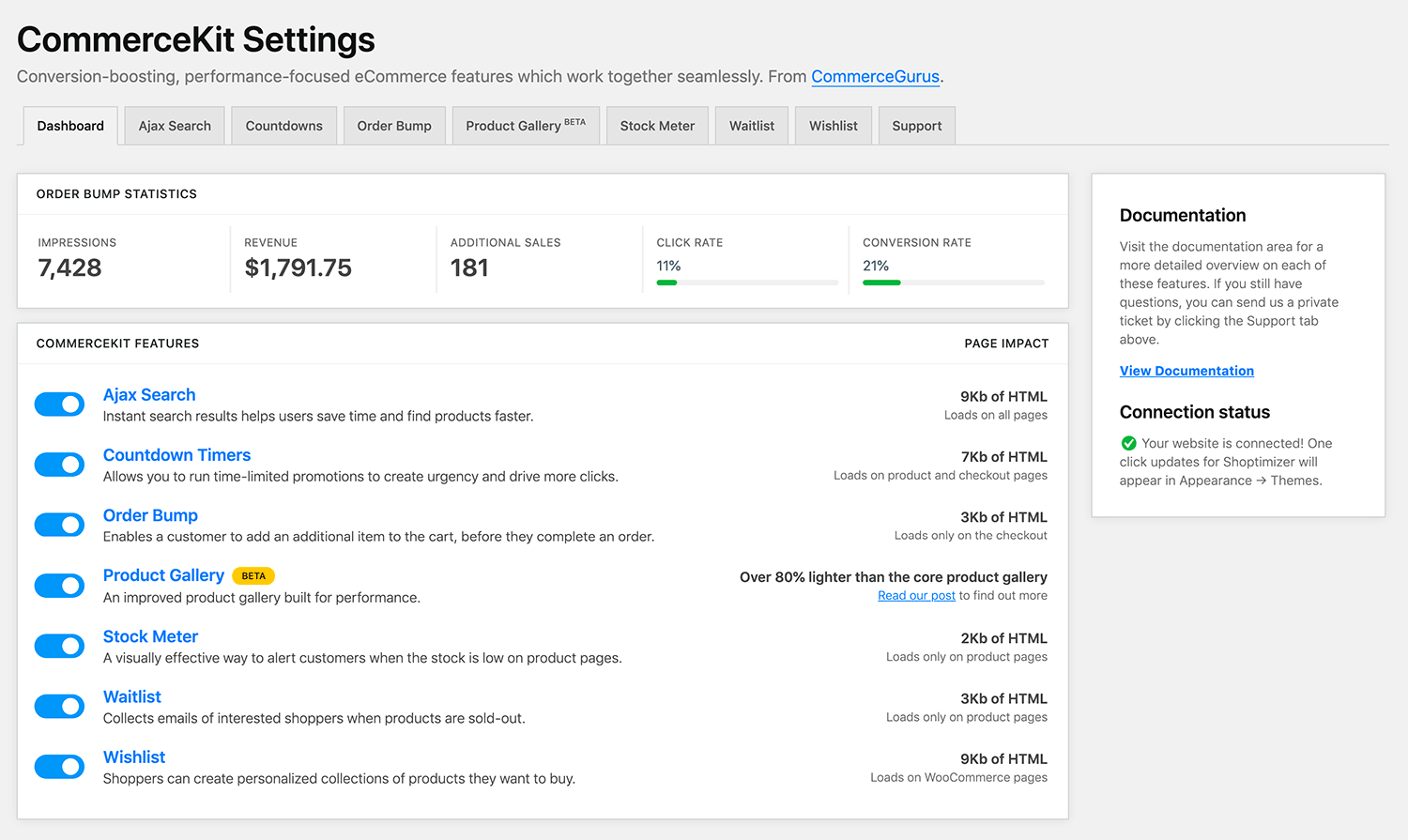Toggle the Ajax Search feature switch
The image size is (1408, 840).
tap(59, 405)
